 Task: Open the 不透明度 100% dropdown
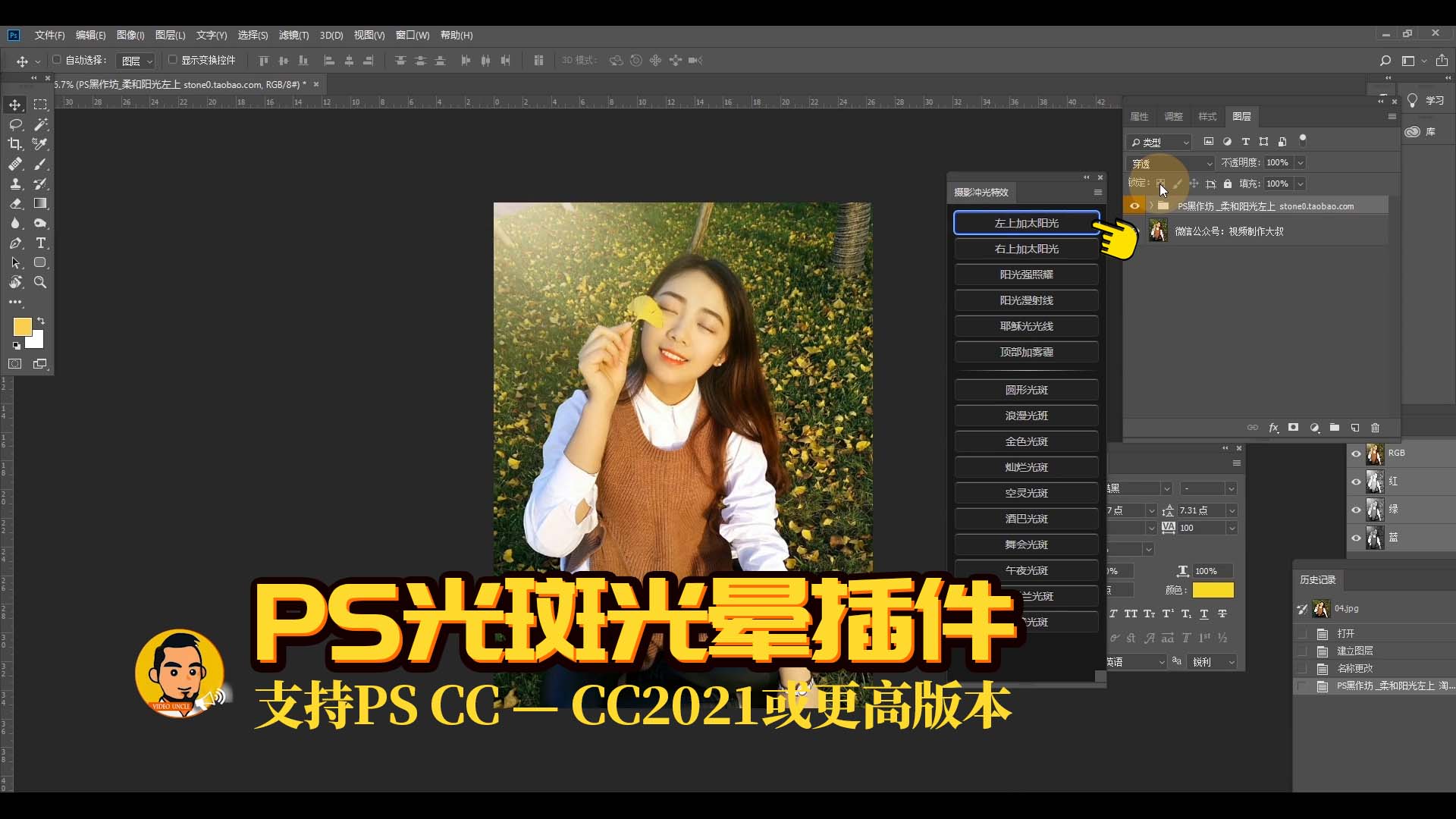[1301, 163]
